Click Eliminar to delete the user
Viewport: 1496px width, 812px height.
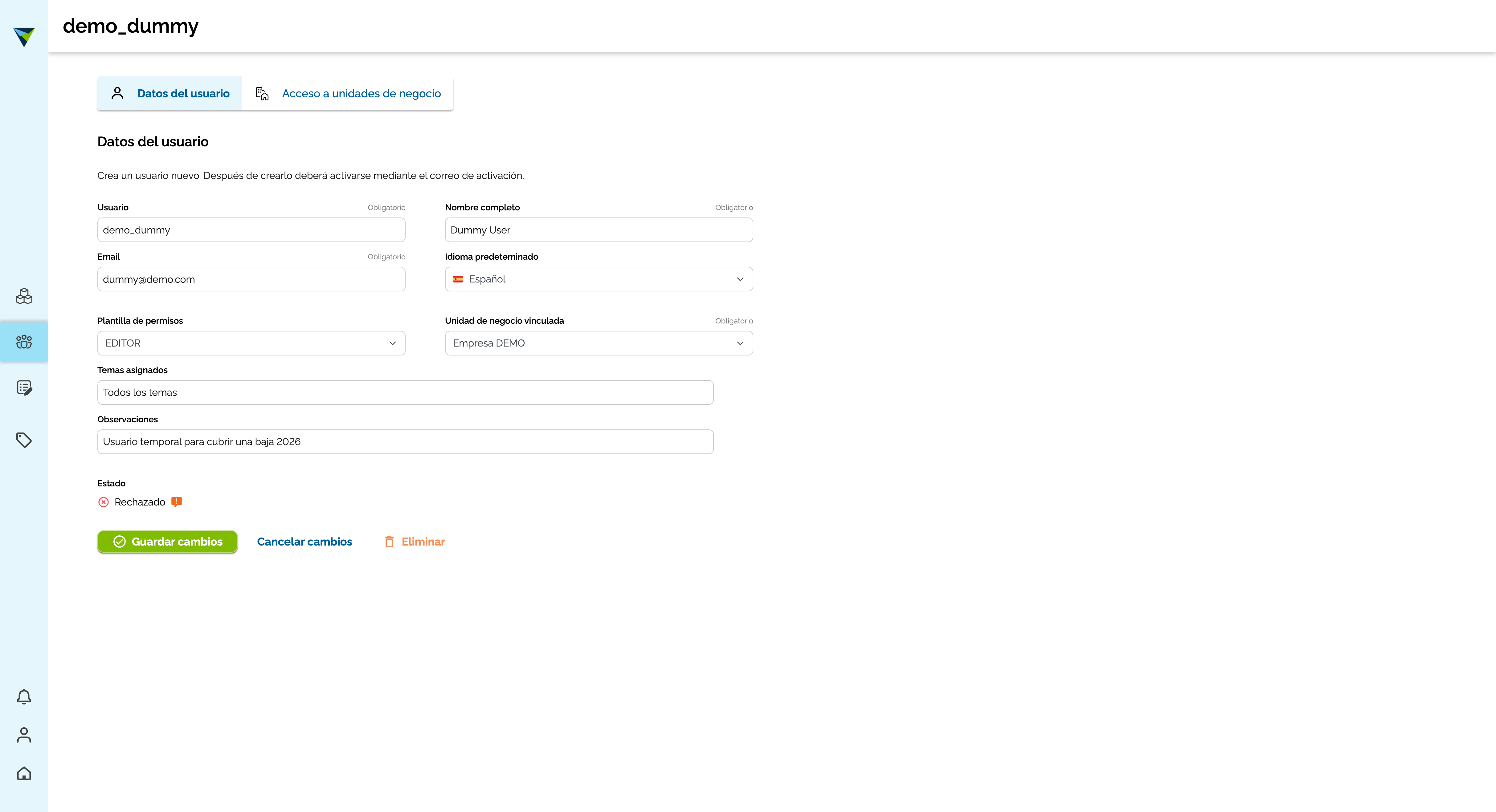coord(414,542)
